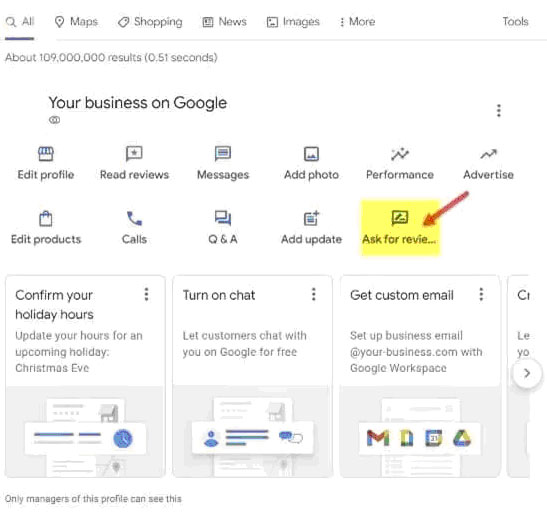Click the visibility eye icon under business title

[54, 120]
